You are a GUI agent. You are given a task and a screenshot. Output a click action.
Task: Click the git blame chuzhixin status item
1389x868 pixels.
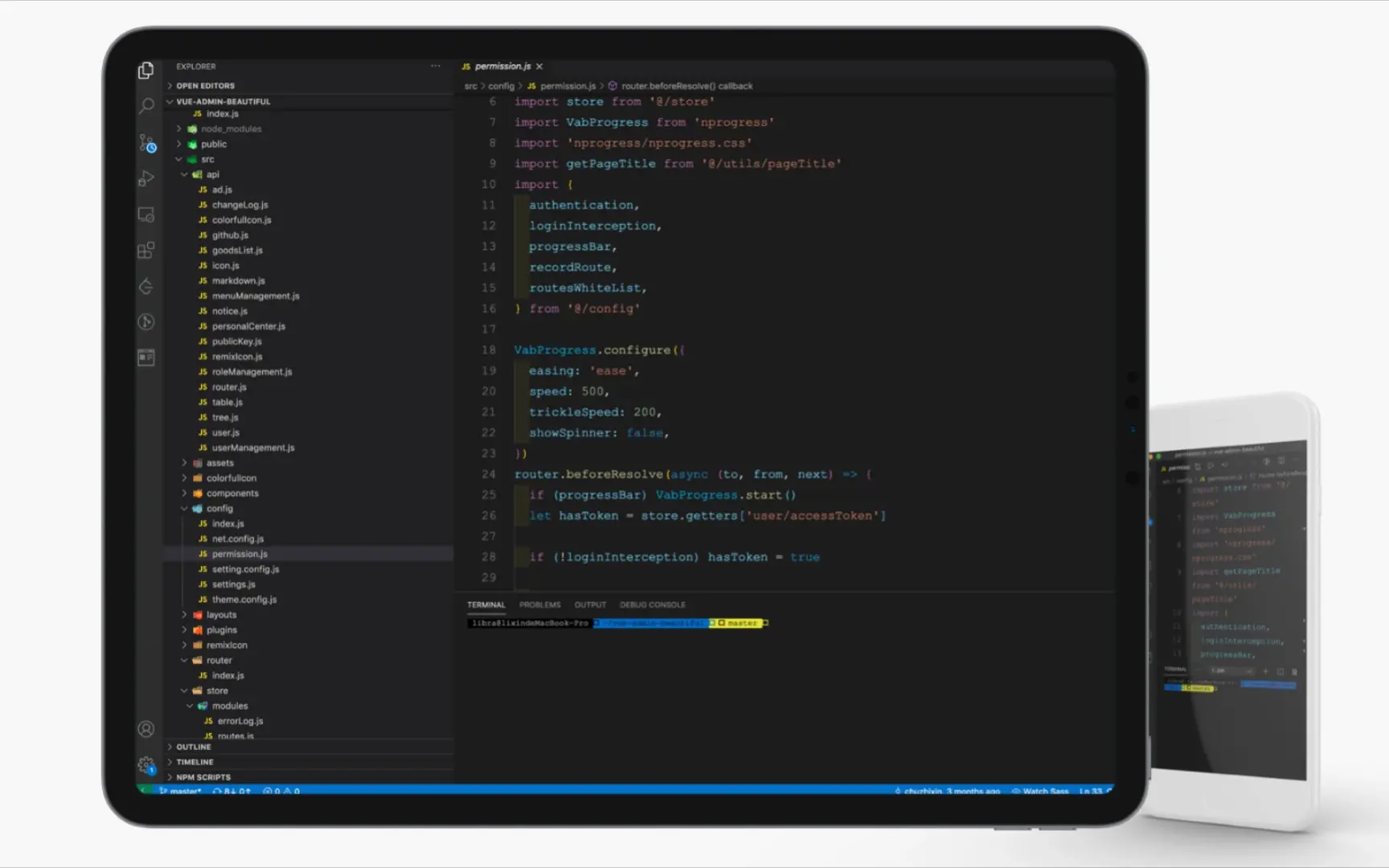pyautogui.click(x=947, y=791)
